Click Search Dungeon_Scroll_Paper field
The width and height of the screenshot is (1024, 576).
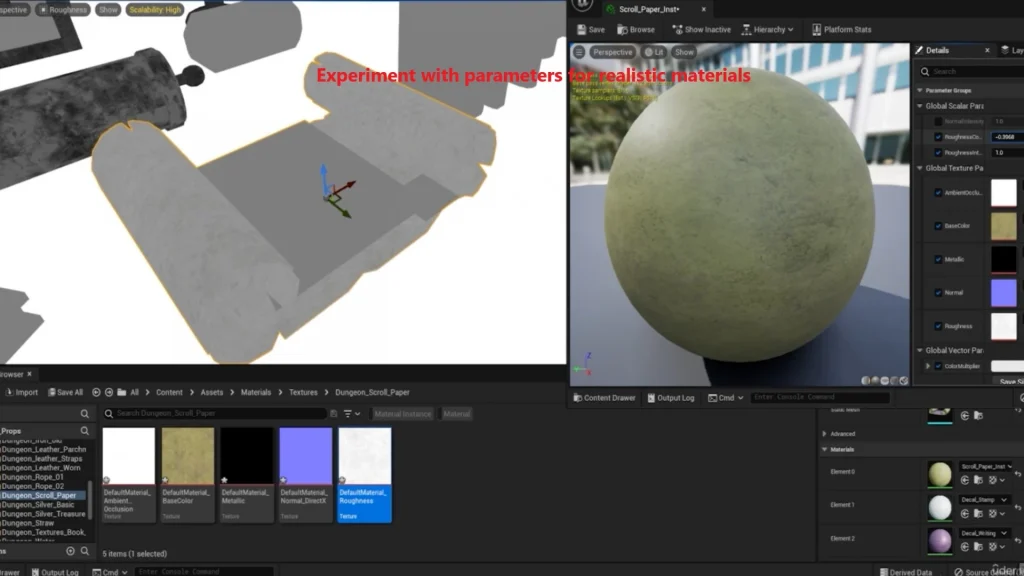214,413
